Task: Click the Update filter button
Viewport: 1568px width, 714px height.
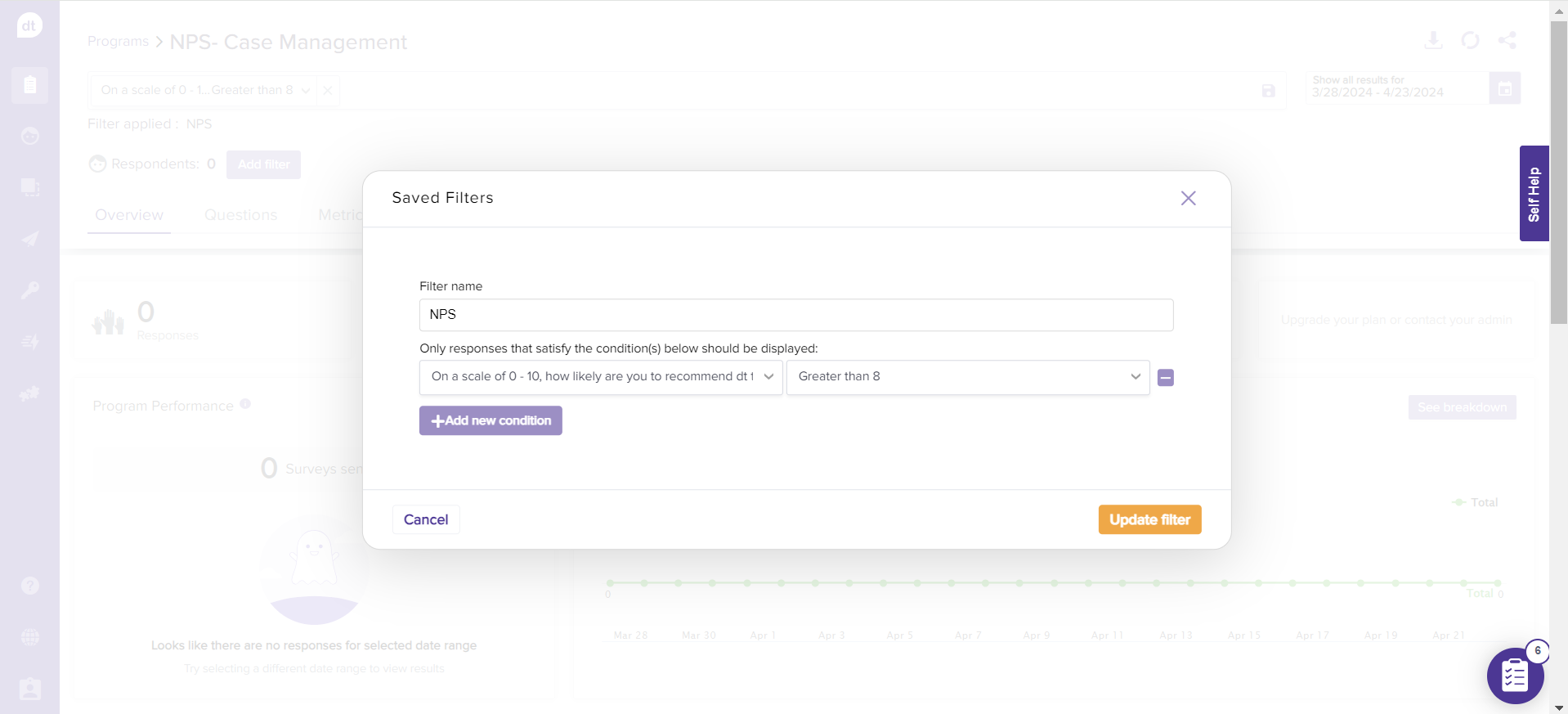Action: click(1149, 519)
